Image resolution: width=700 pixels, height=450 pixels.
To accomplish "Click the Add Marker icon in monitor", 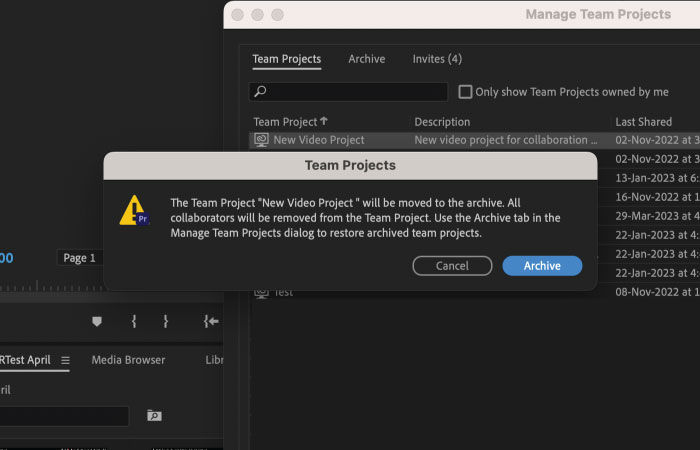I will tap(97, 321).
